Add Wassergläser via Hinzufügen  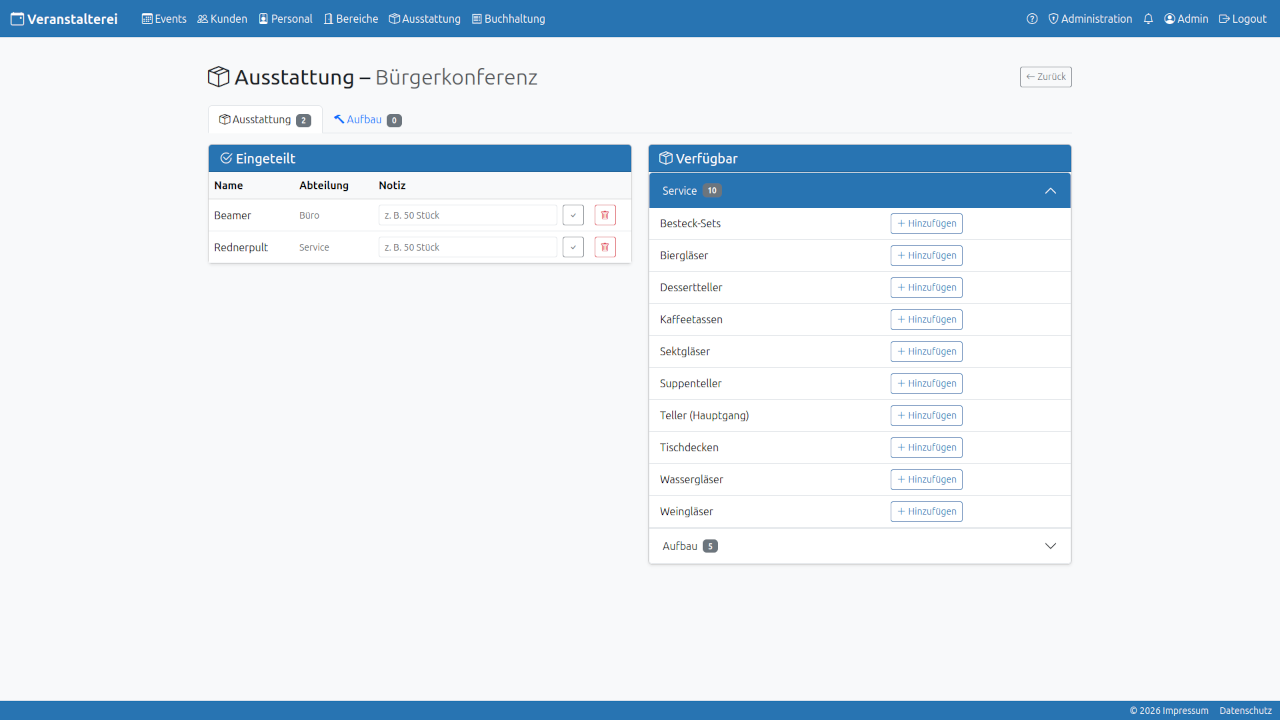[927, 480]
